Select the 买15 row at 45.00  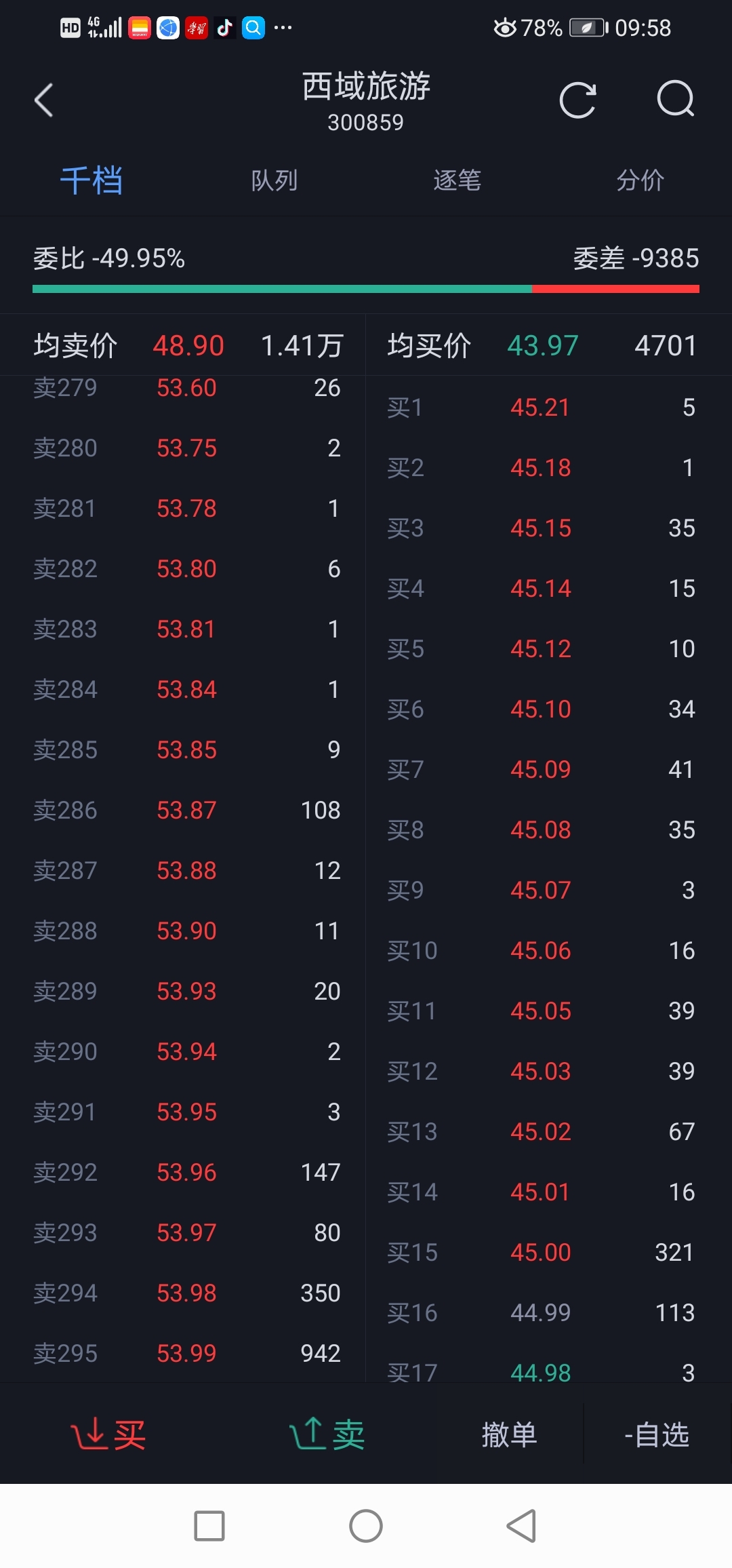pyautogui.click(x=541, y=1252)
